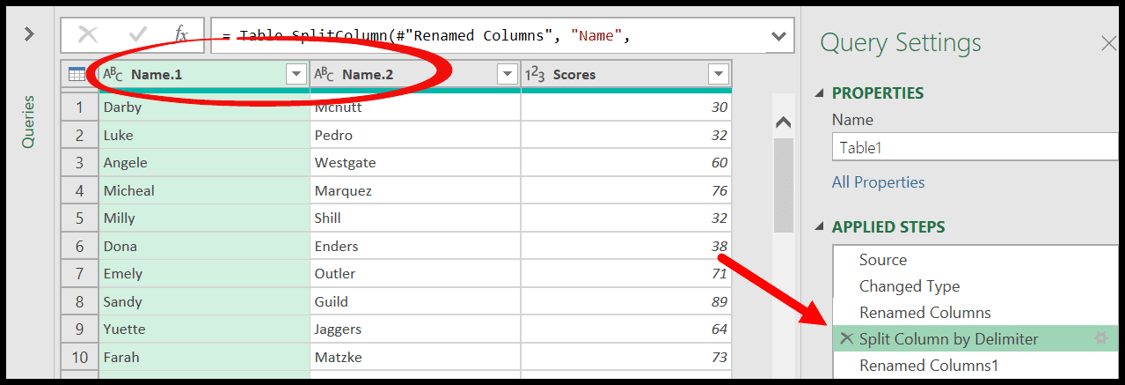Open settings gear for Split Column step
1125x385 pixels.
point(1101,339)
